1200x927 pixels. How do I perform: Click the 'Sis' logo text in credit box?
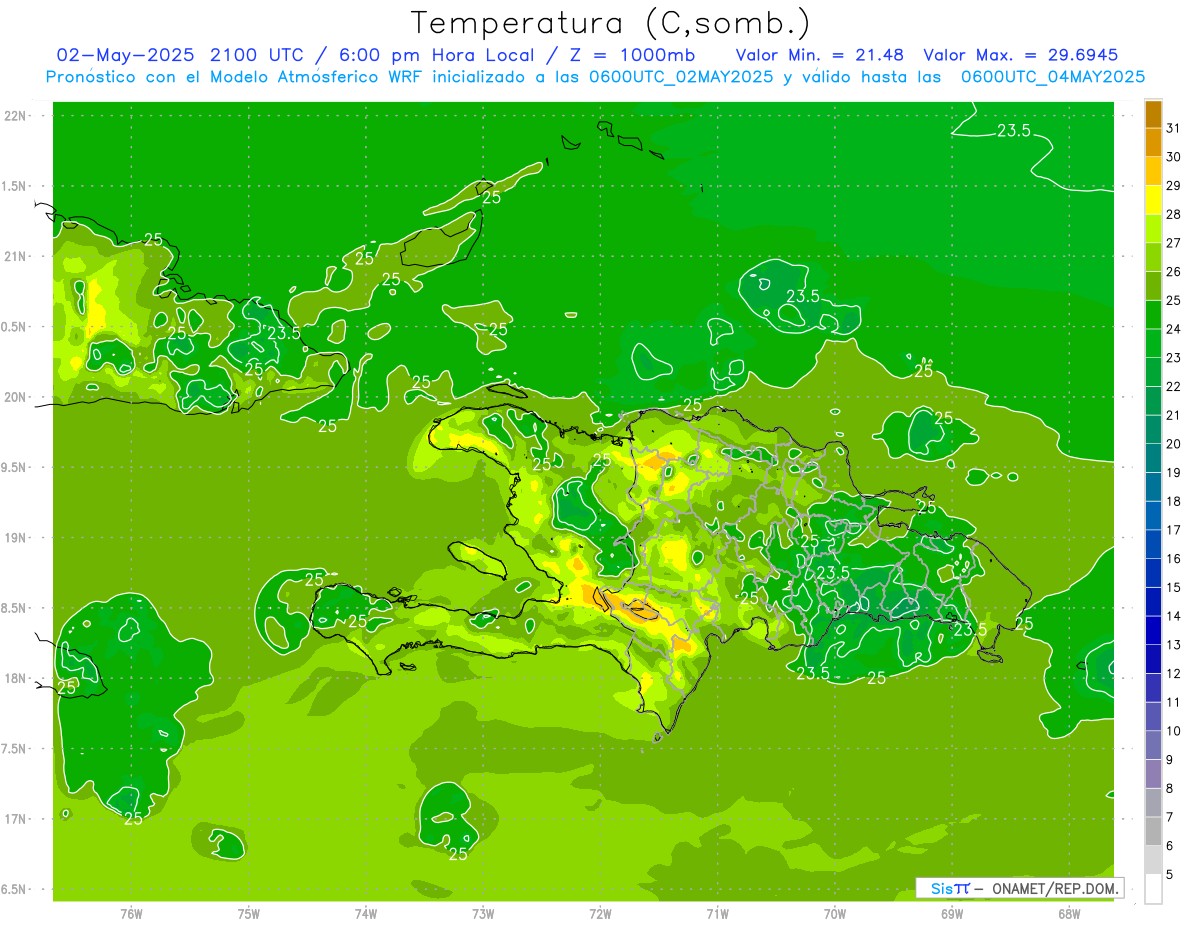click(x=941, y=888)
